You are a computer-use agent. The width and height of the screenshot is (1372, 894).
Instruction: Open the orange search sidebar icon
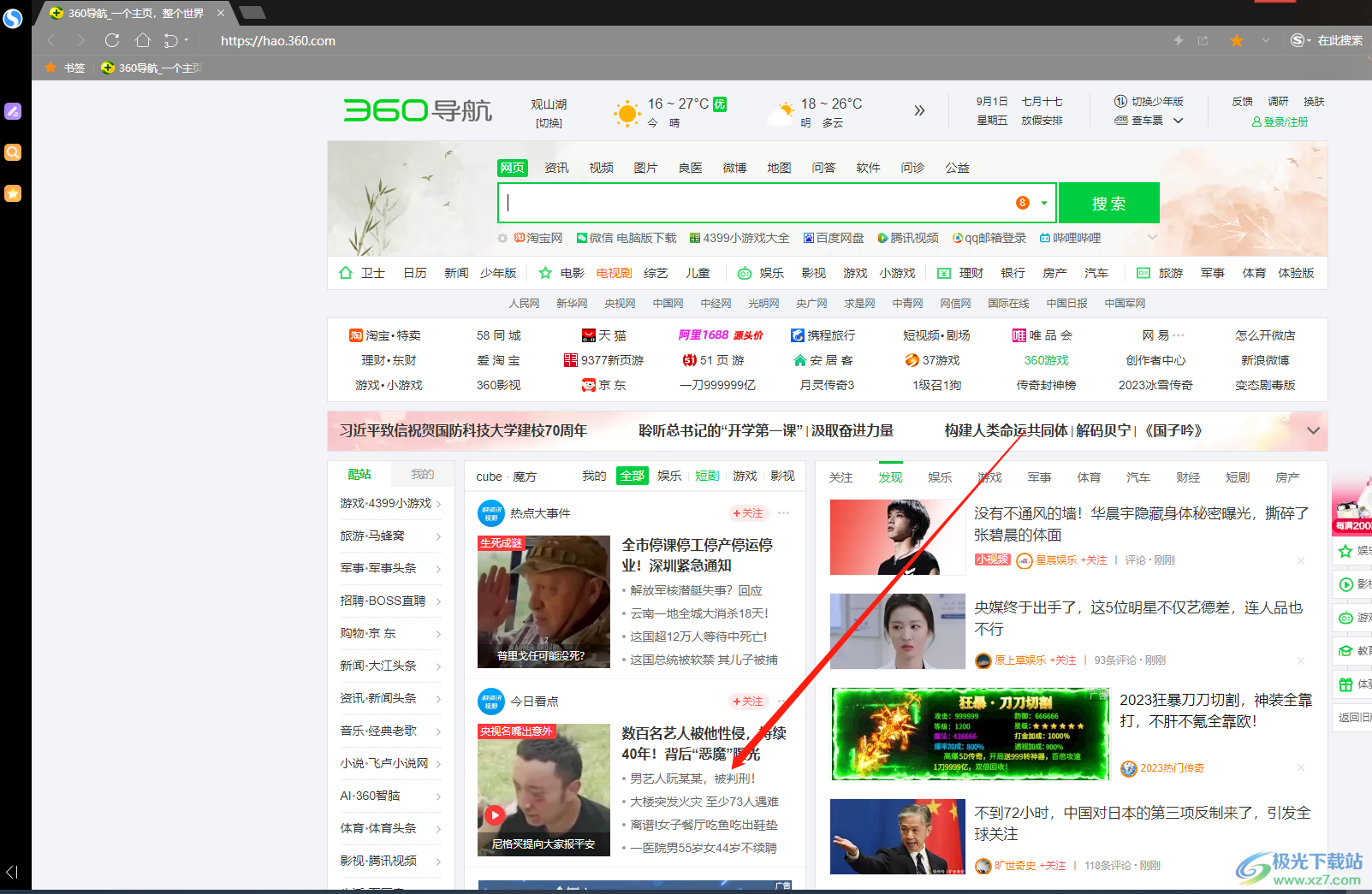tap(13, 152)
